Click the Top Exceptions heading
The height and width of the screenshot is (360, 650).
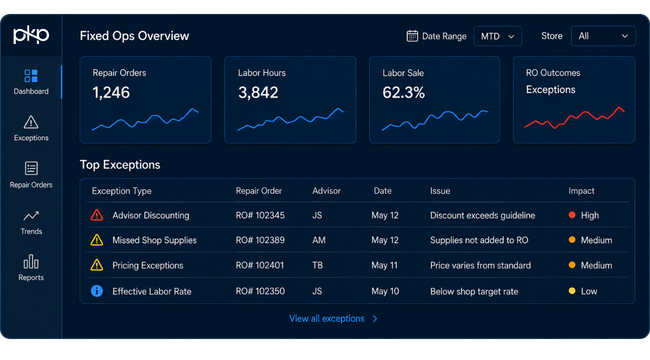[x=120, y=165]
